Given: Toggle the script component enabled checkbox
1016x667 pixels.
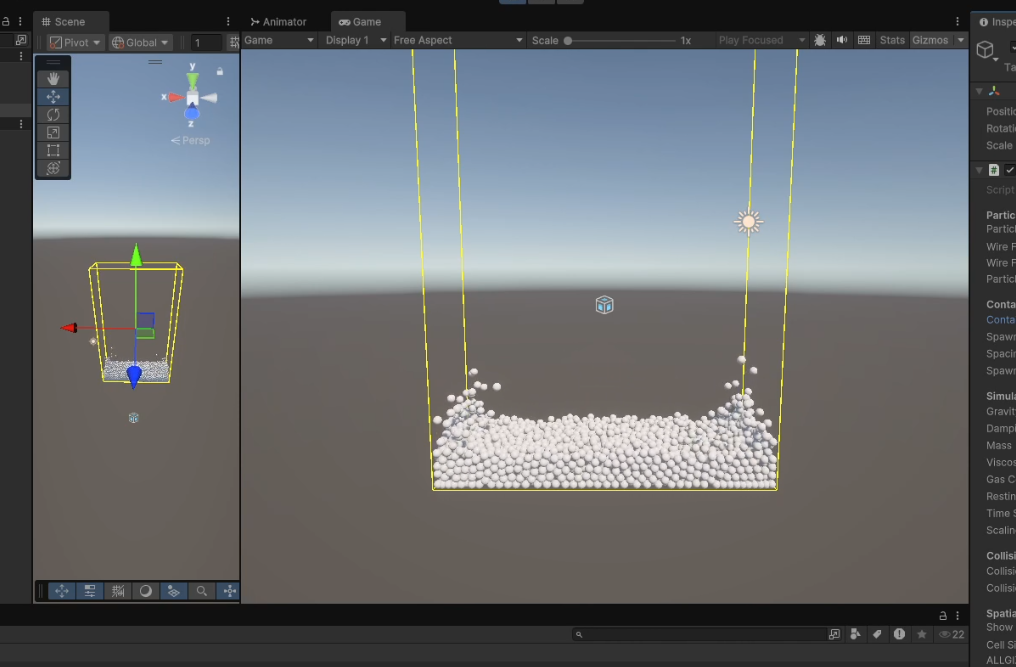Looking at the screenshot, I should tap(1010, 170).
